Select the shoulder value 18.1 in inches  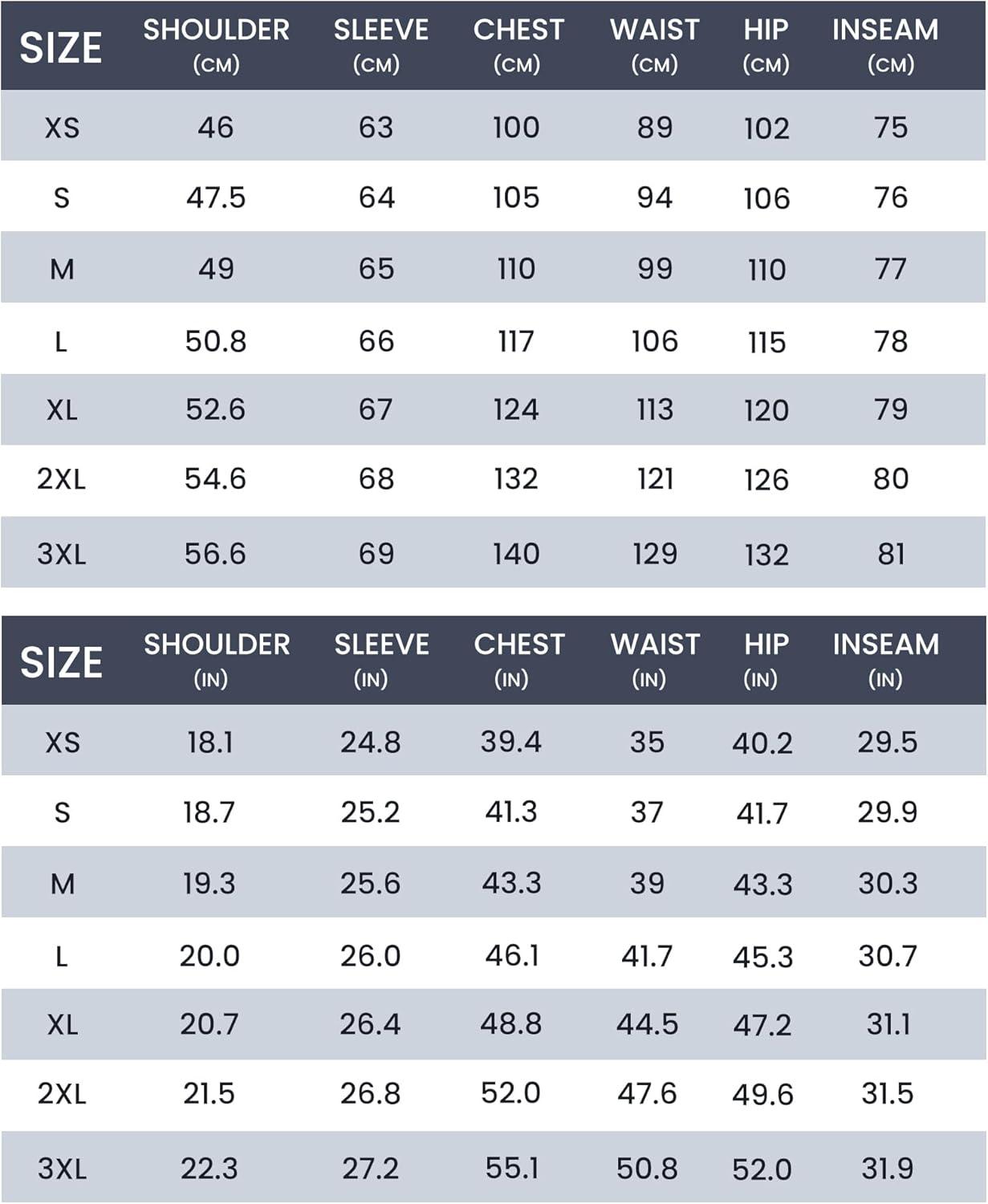[210, 742]
